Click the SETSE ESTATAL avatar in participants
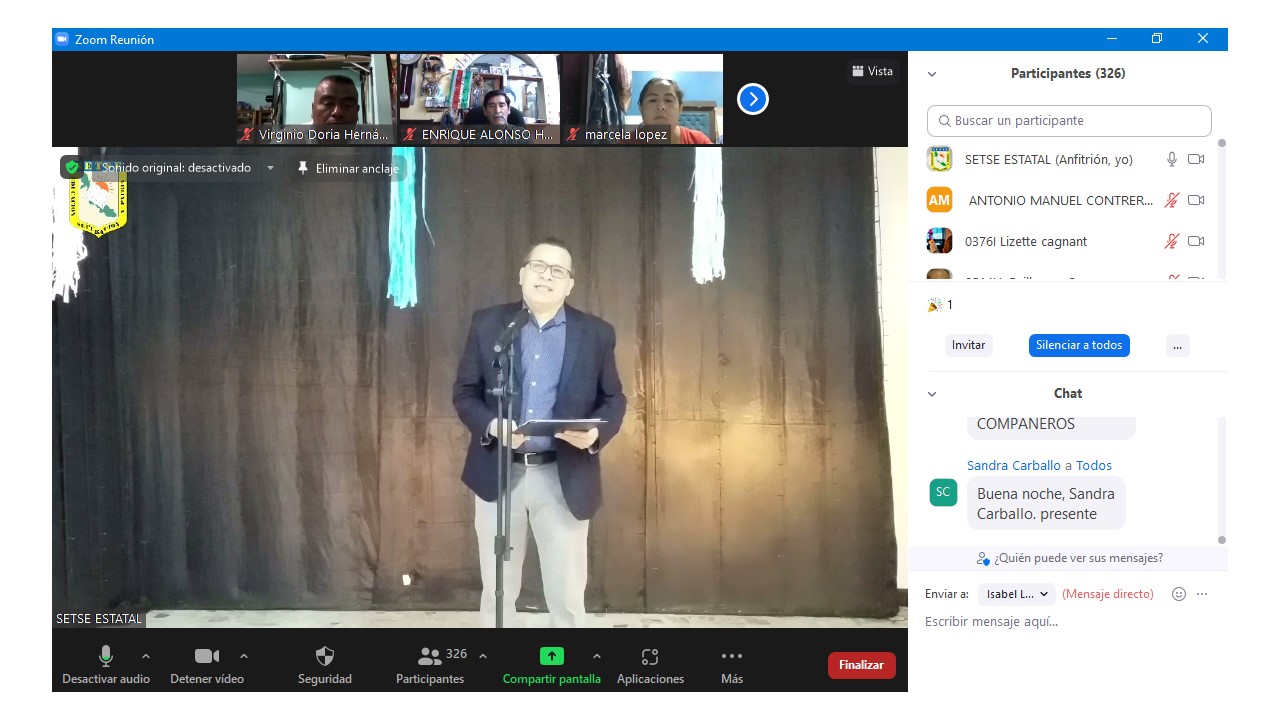This screenshot has height=720, width=1280. [x=939, y=159]
